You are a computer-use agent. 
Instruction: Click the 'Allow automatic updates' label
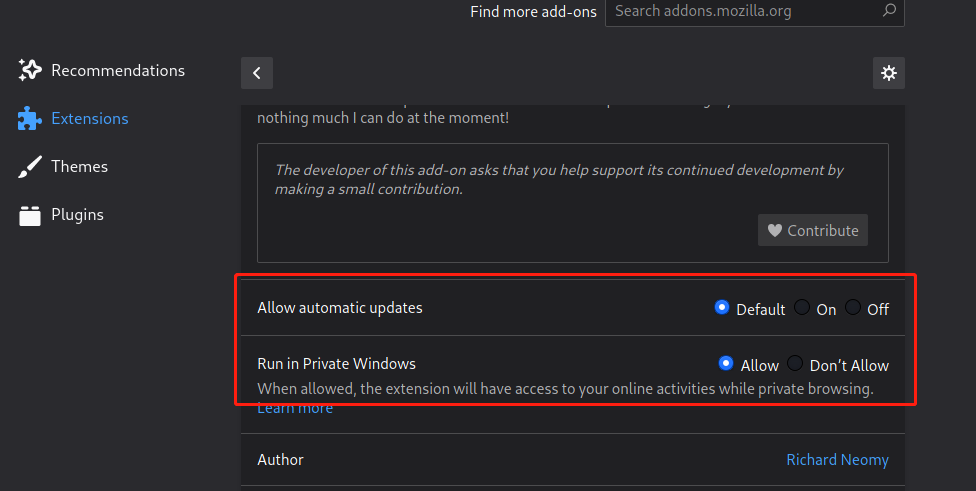[340, 308]
